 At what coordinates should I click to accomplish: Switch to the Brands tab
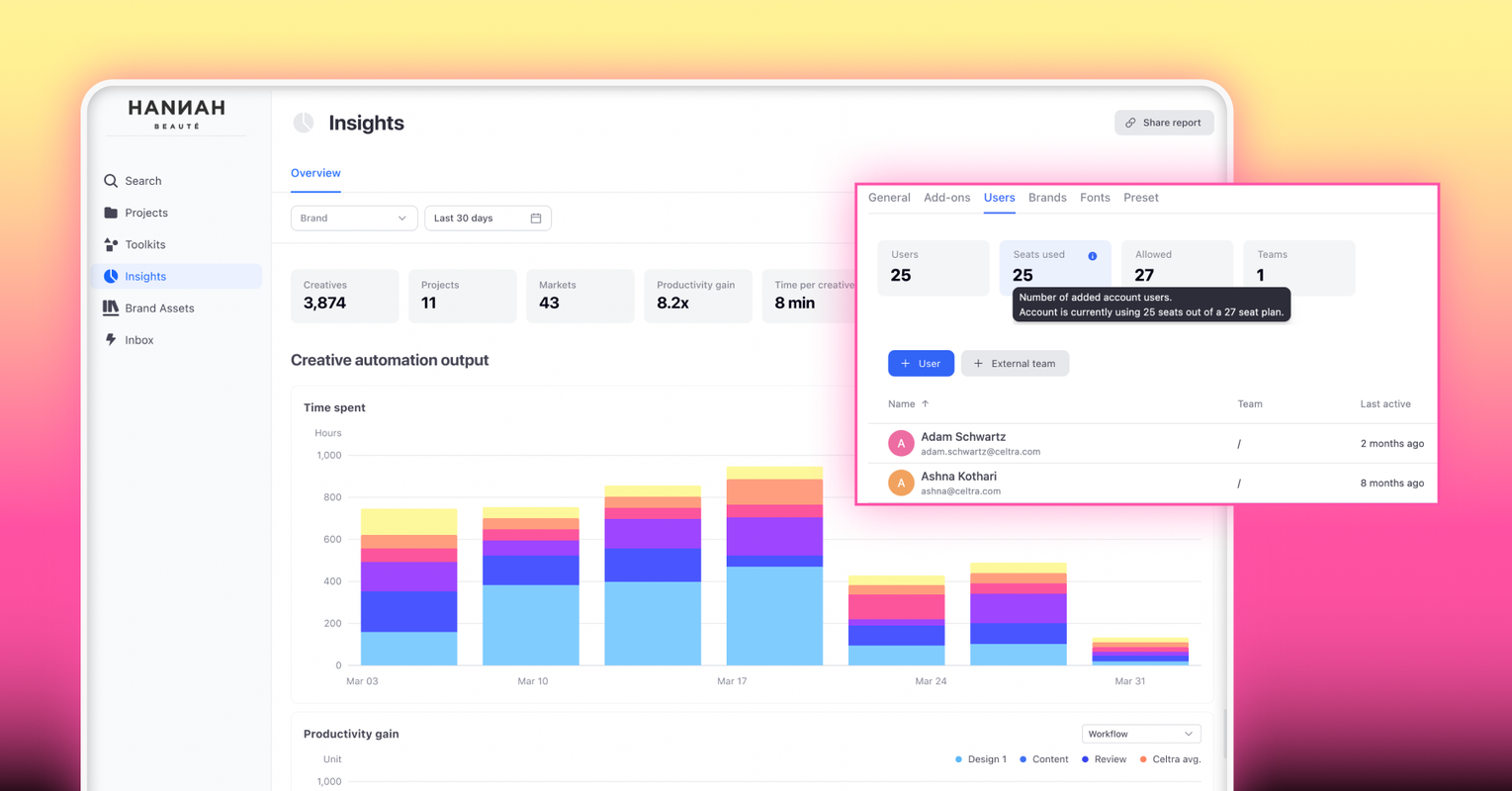click(x=1047, y=198)
